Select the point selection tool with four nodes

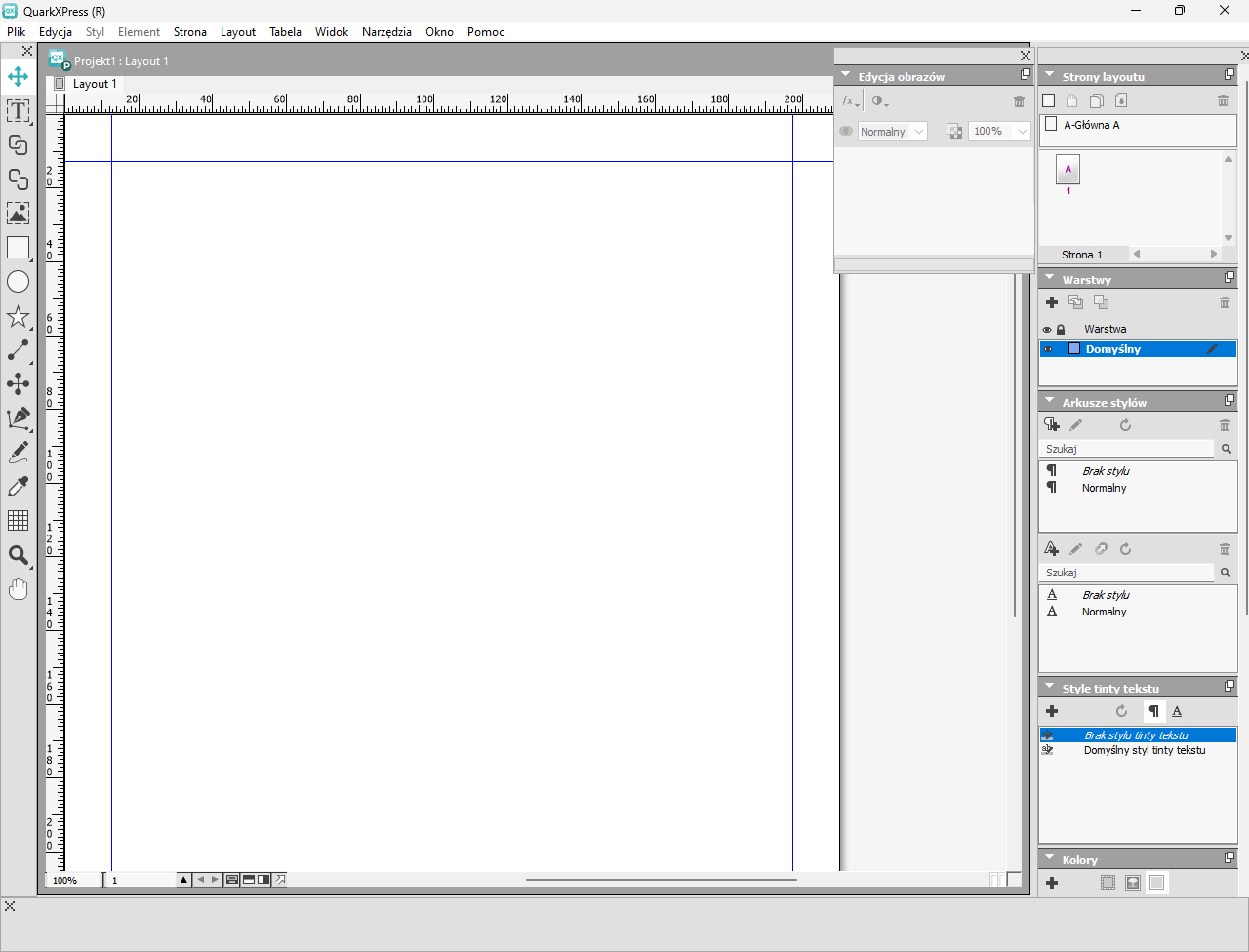point(18,384)
